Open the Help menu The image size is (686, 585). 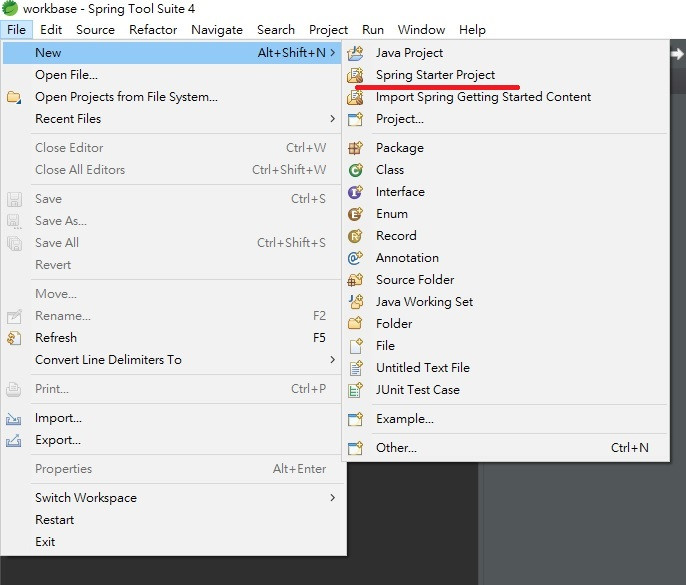pos(472,30)
